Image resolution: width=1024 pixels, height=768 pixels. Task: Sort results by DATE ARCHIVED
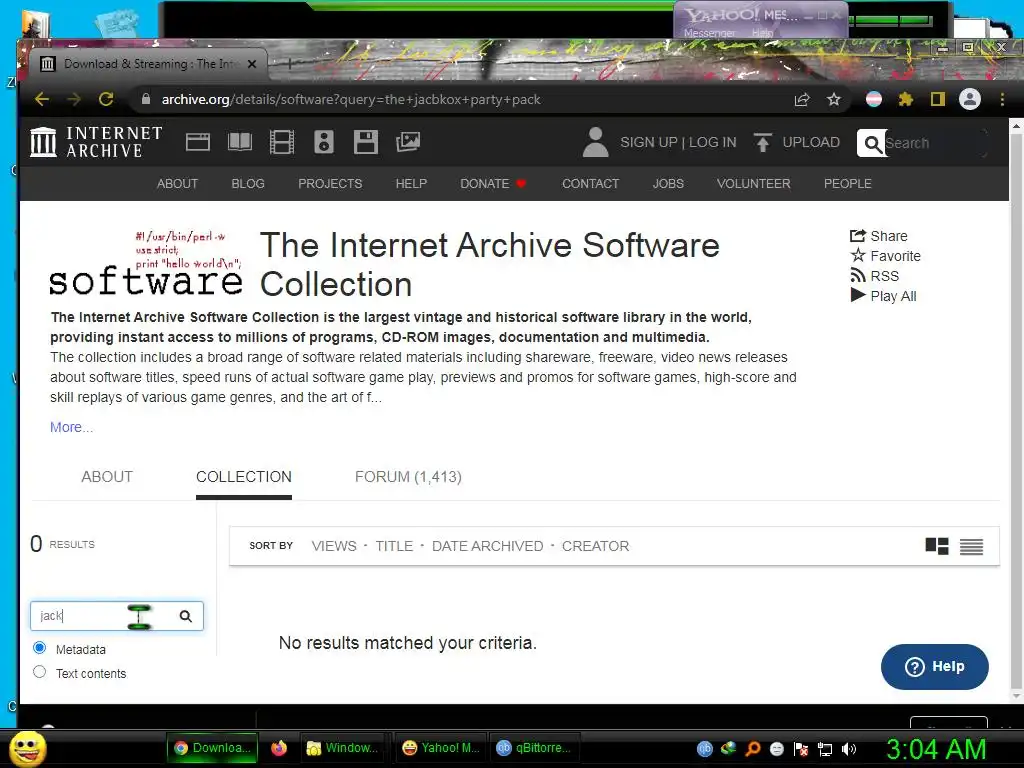487,546
